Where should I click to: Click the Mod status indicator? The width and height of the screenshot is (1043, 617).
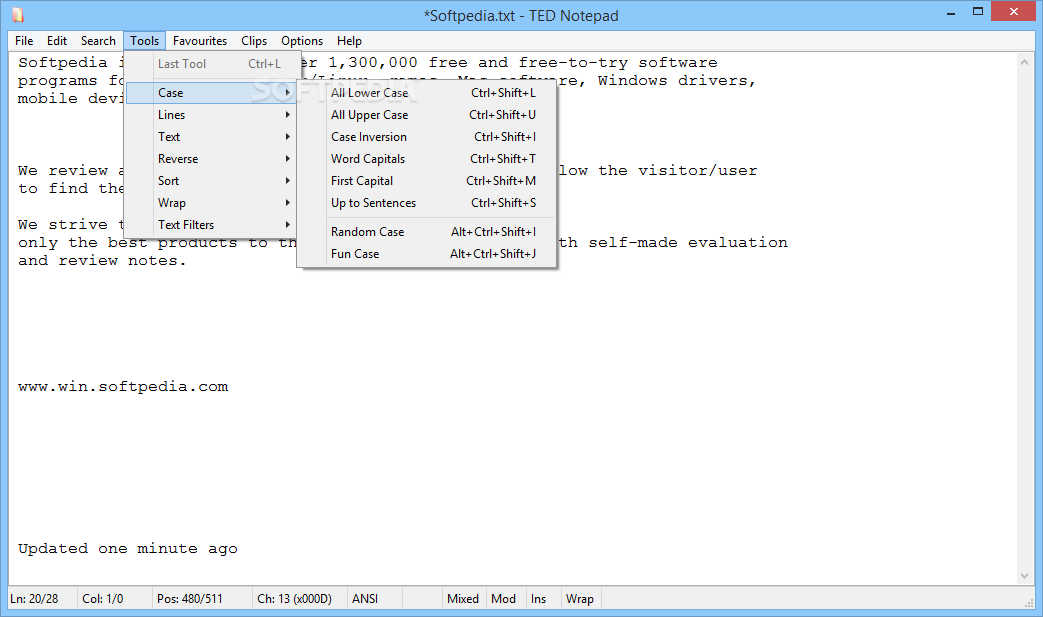click(x=504, y=598)
